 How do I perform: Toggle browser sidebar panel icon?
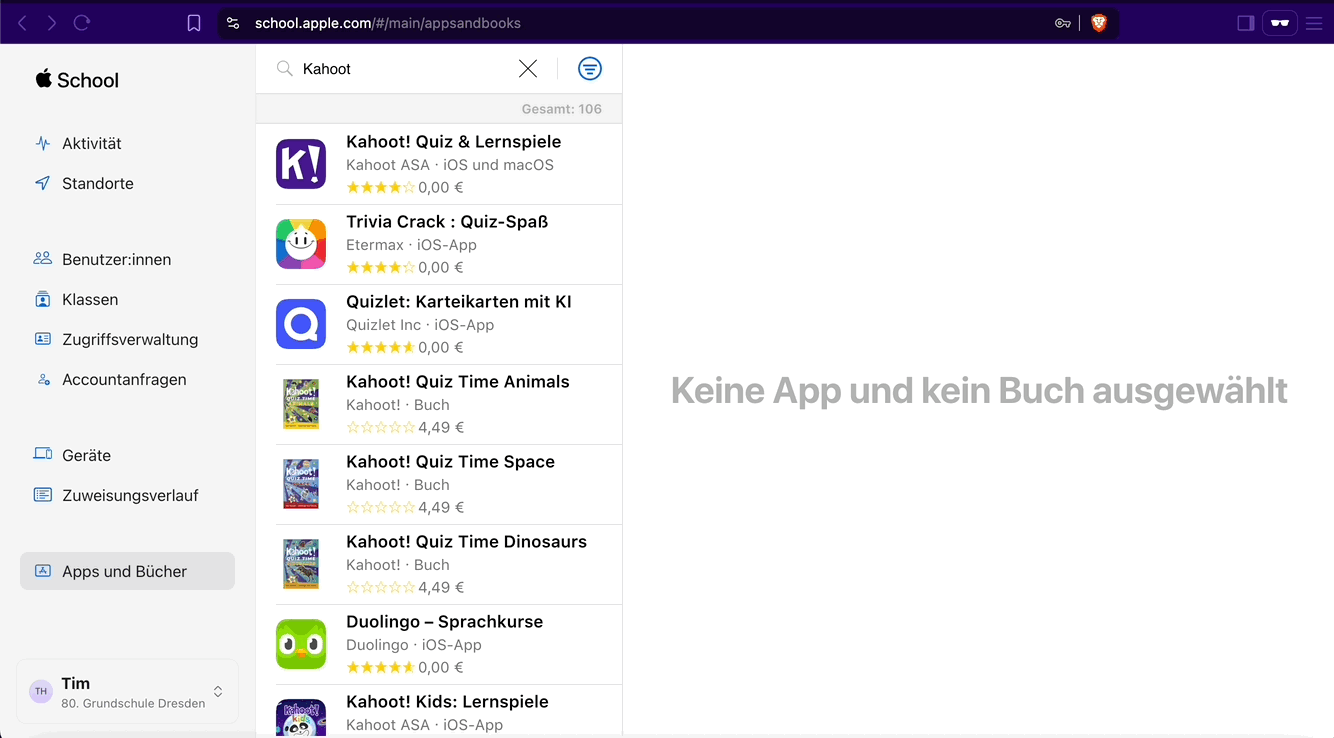[1246, 23]
